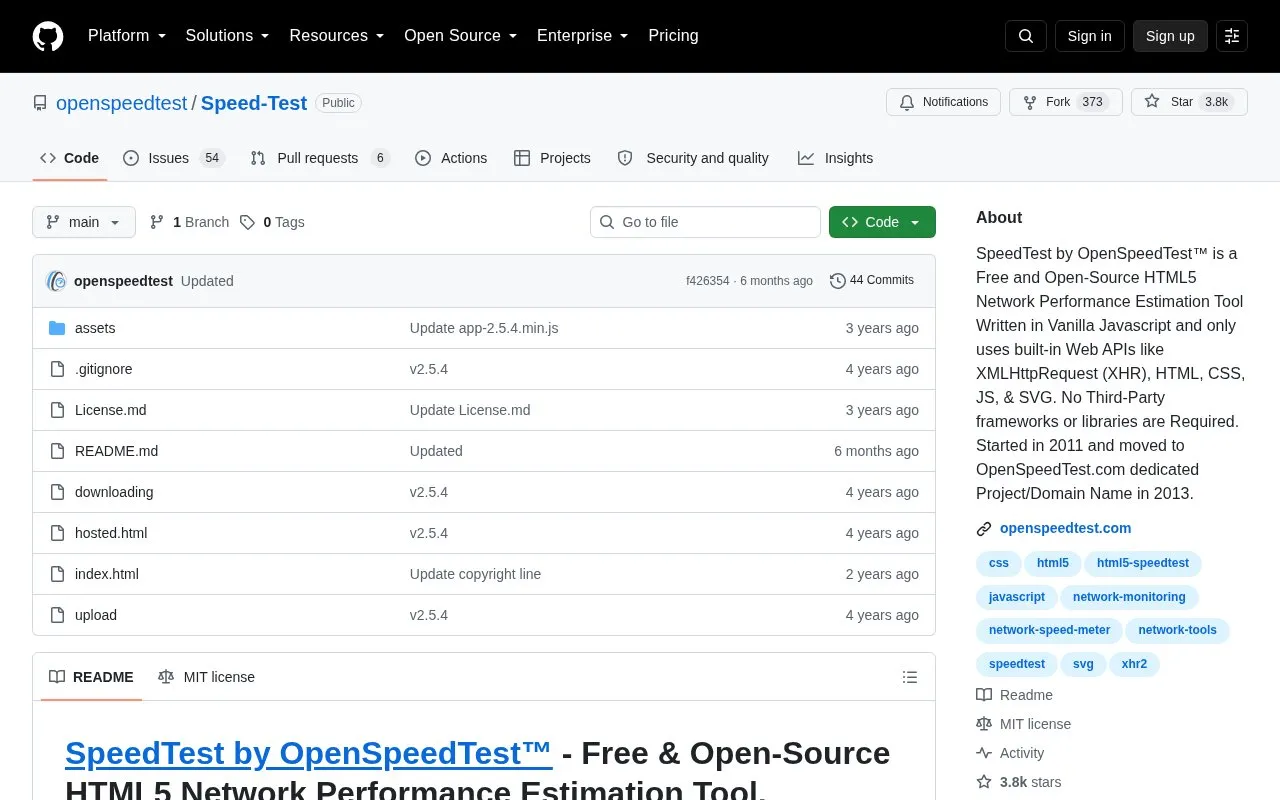Click the speedtest topic tag

pyautogui.click(x=1017, y=664)
